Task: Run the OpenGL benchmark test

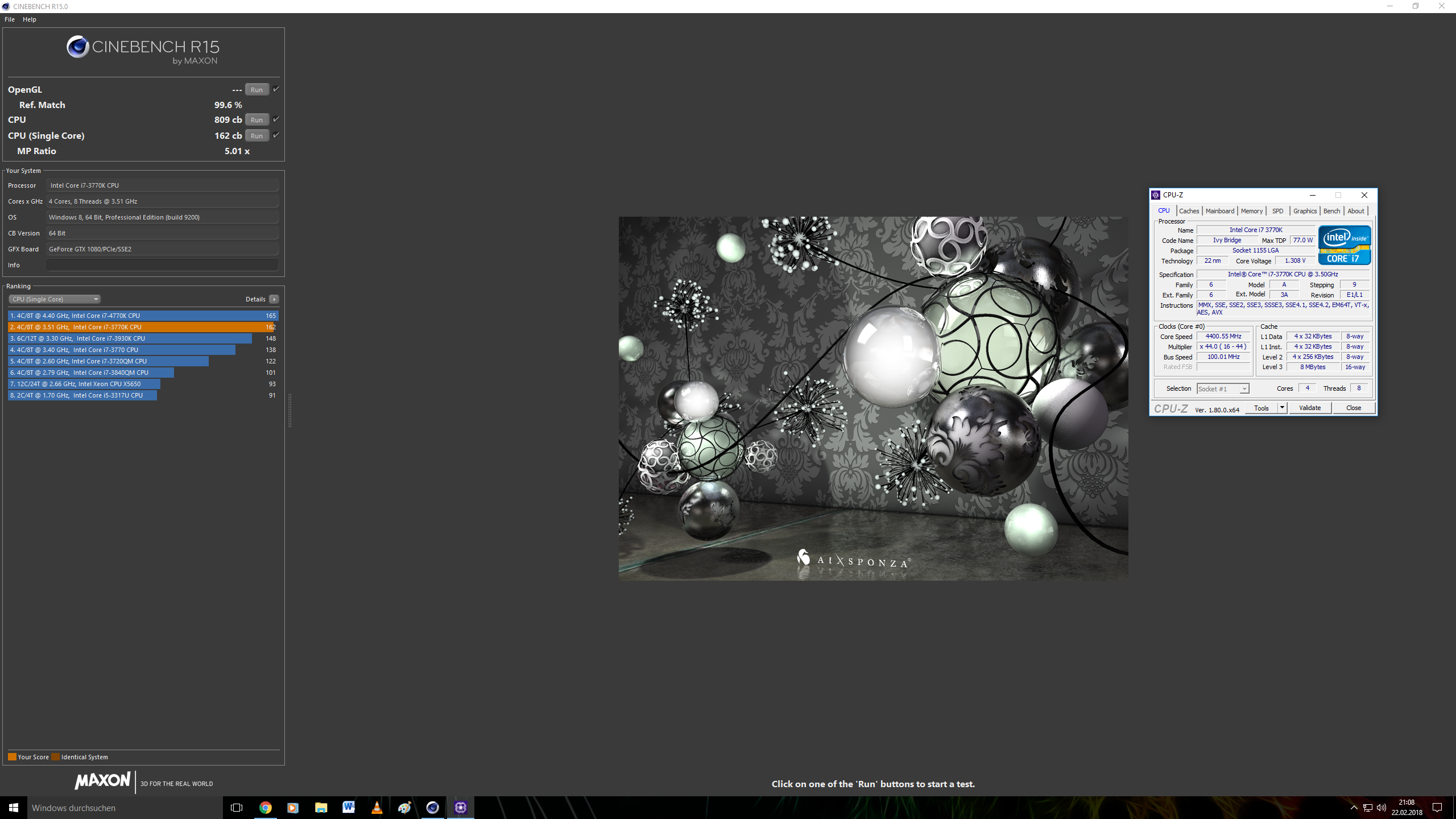Action: pyautogui.click(x=257, y=89)
